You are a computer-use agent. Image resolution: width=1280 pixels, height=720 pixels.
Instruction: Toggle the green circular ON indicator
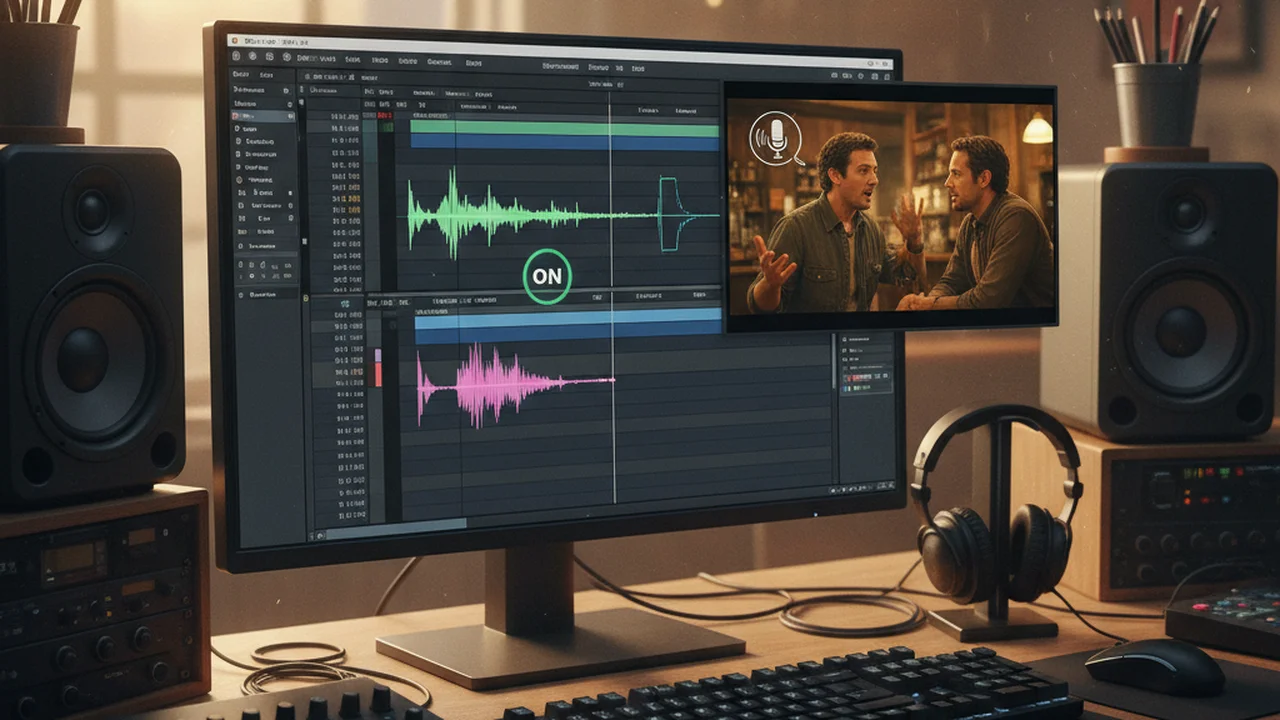[x=547, y=277]
